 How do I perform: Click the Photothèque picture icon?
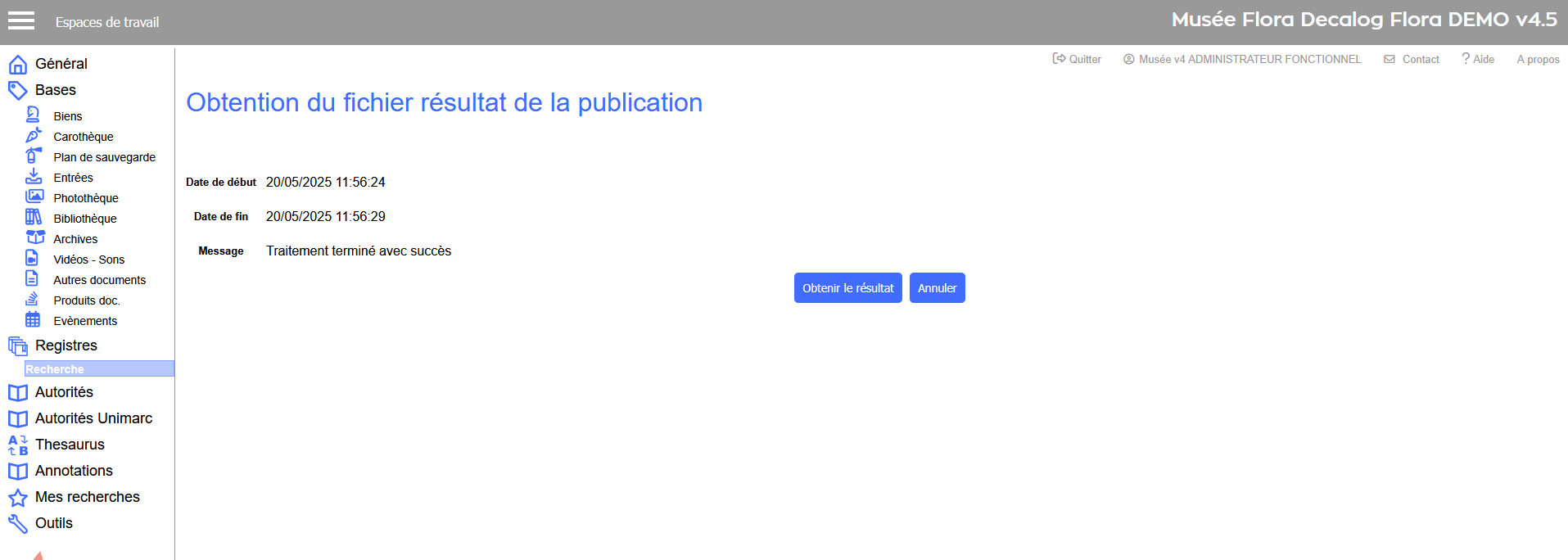pos(34,197)
